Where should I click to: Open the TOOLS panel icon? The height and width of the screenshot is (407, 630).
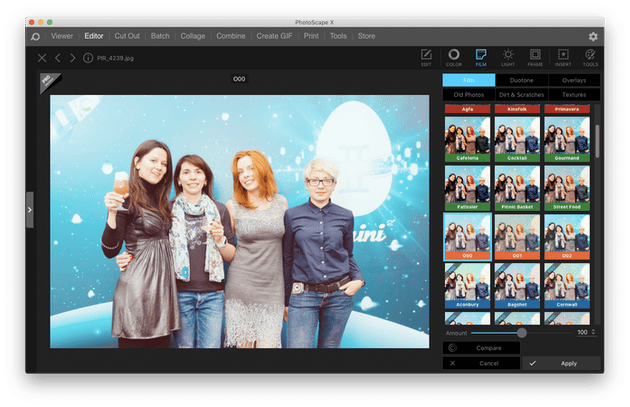tap(590, 57)
